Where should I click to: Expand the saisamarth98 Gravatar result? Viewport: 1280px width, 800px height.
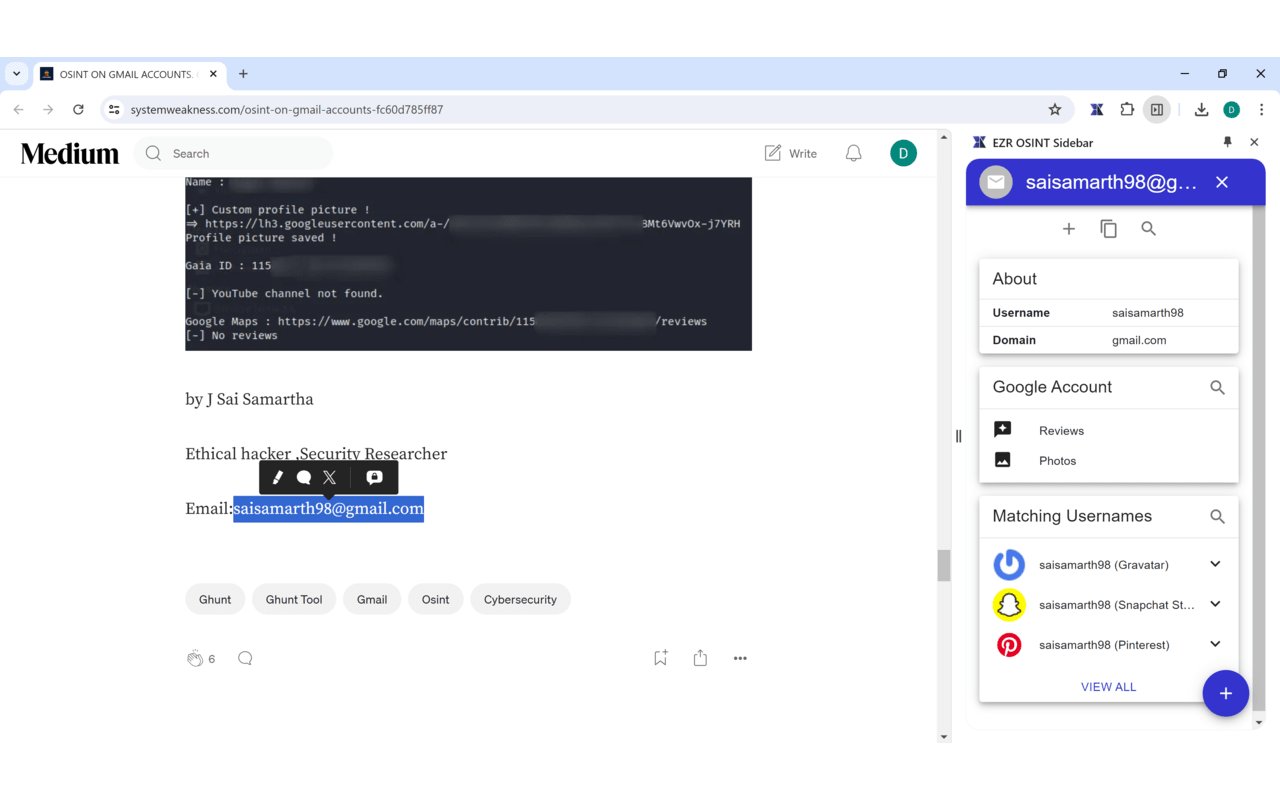pyautogui.click(x=1215, y=564)
